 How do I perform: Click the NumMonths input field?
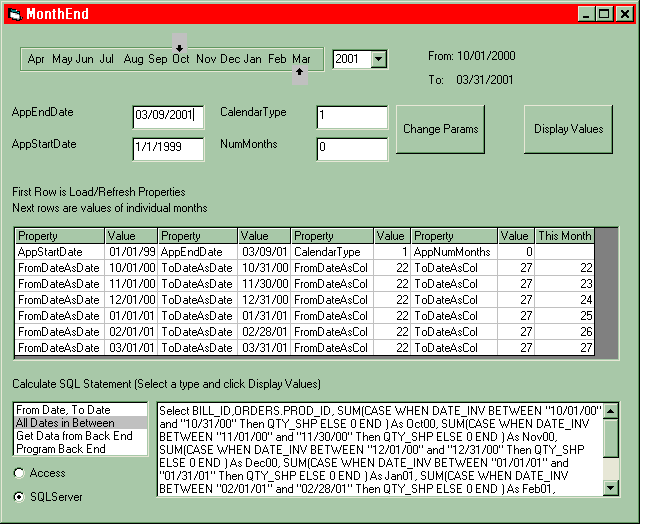(352, 149)
